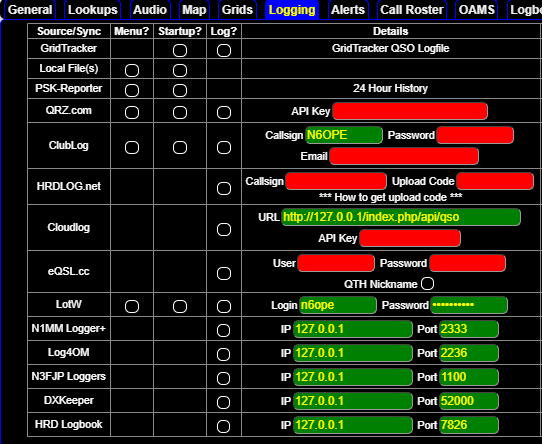Check QRZ.com Log checkbox
This screenshot has height=444, width=542.
point(224,112)
